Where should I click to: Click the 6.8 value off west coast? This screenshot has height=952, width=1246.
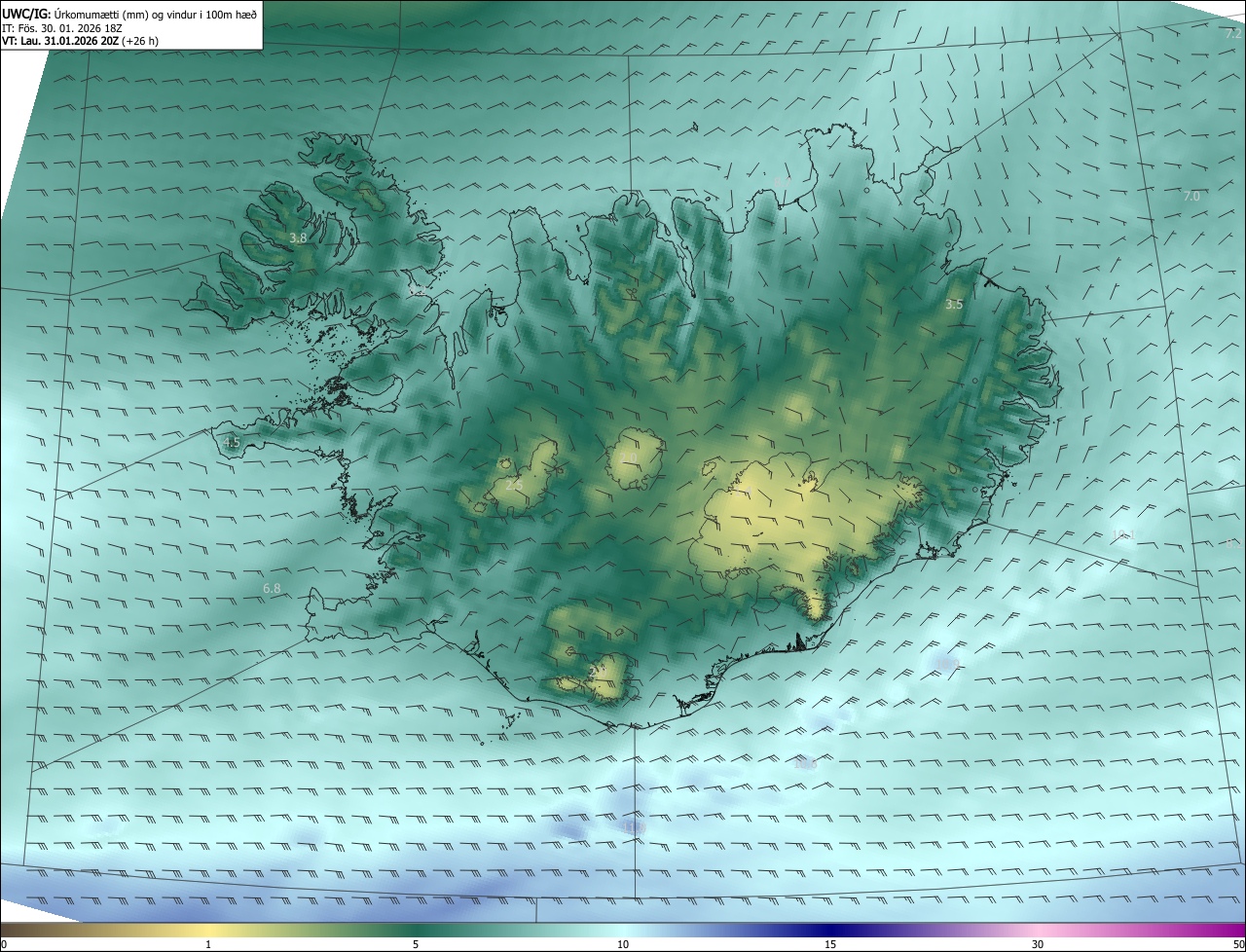(272, 588)
